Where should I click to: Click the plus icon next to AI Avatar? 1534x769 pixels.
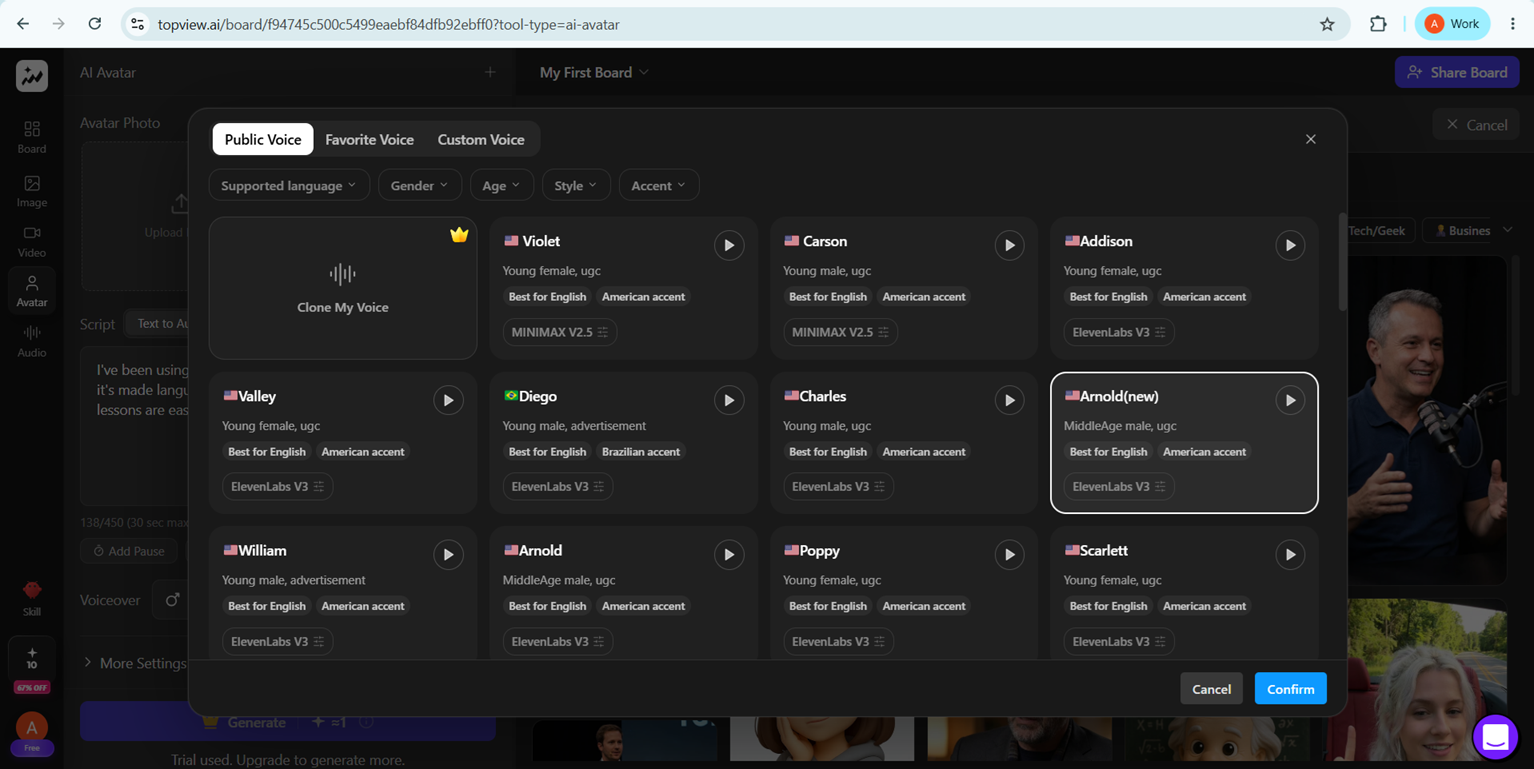490,72
